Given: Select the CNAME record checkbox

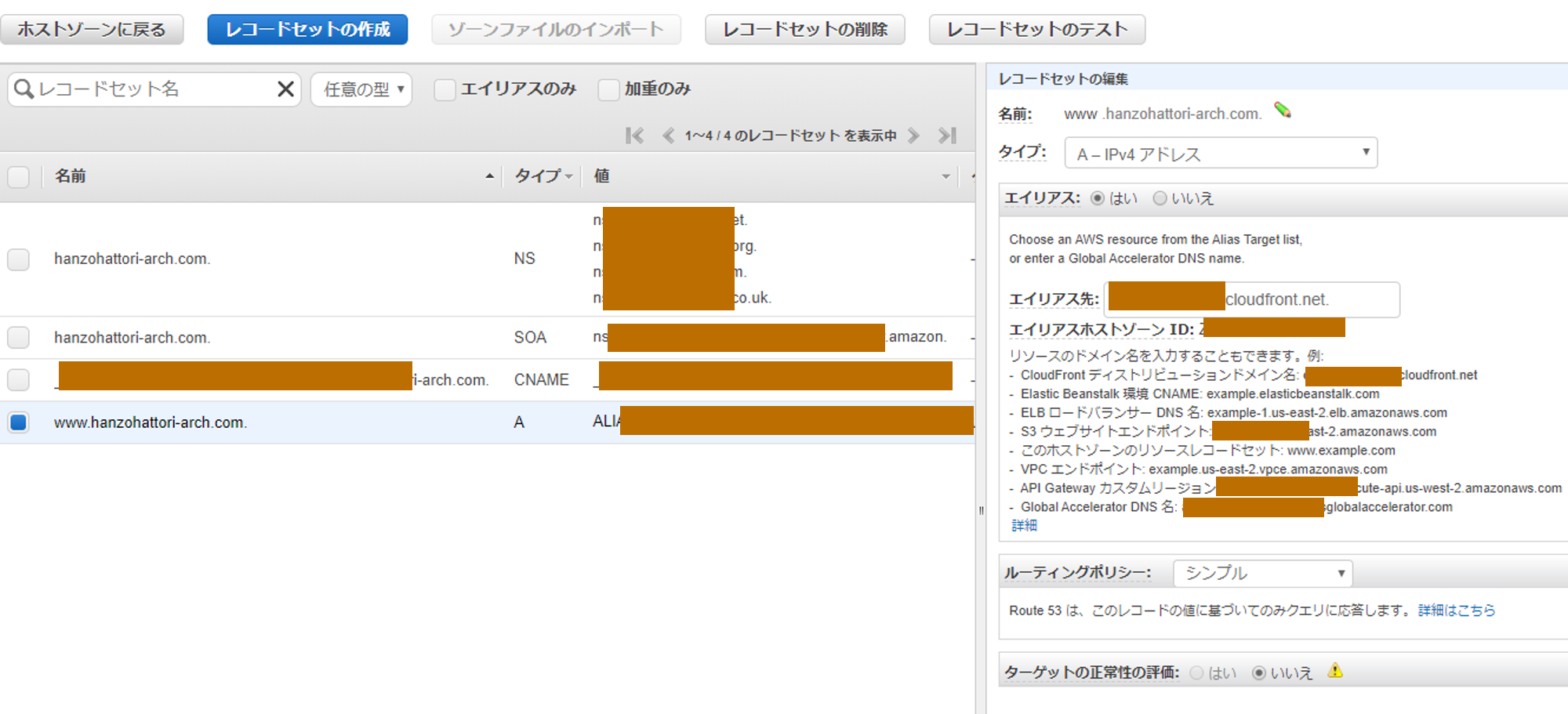Looking at the screenshot, I should pos(18,380).
